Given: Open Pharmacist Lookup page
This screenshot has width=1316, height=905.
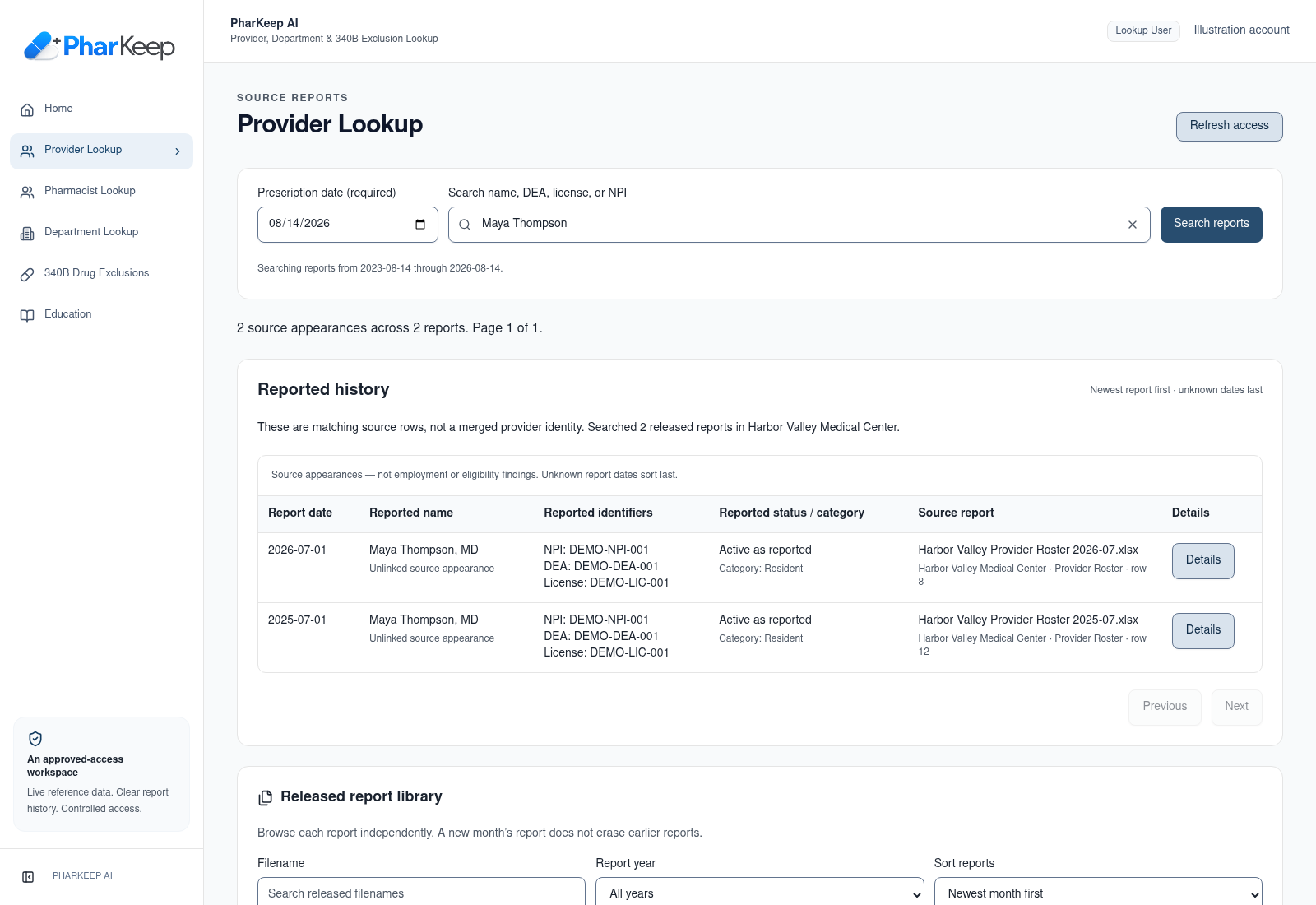Looking at the screenshot, I should point(101,191).
